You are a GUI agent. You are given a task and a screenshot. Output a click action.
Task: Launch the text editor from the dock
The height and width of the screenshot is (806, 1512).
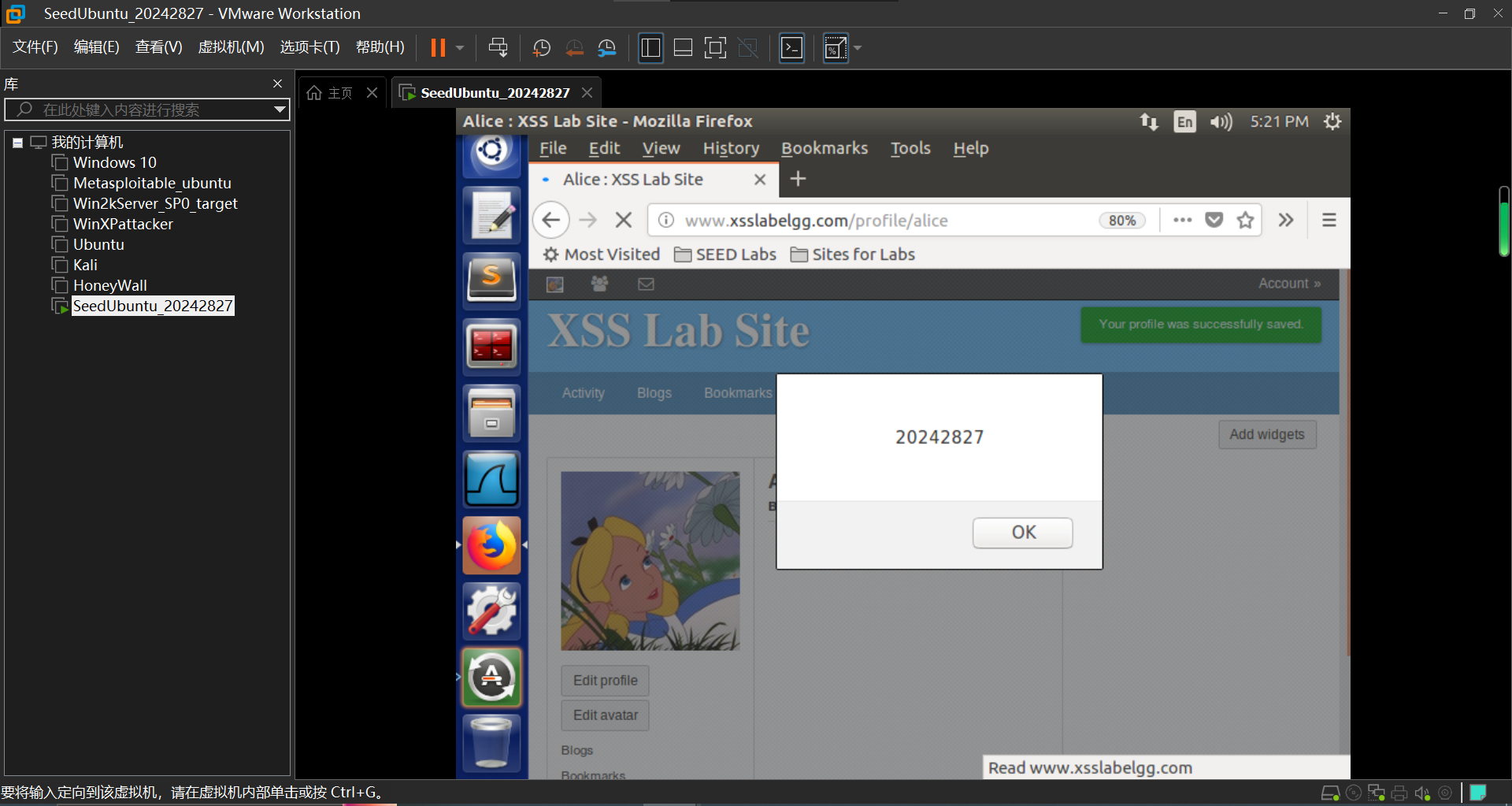491,214
